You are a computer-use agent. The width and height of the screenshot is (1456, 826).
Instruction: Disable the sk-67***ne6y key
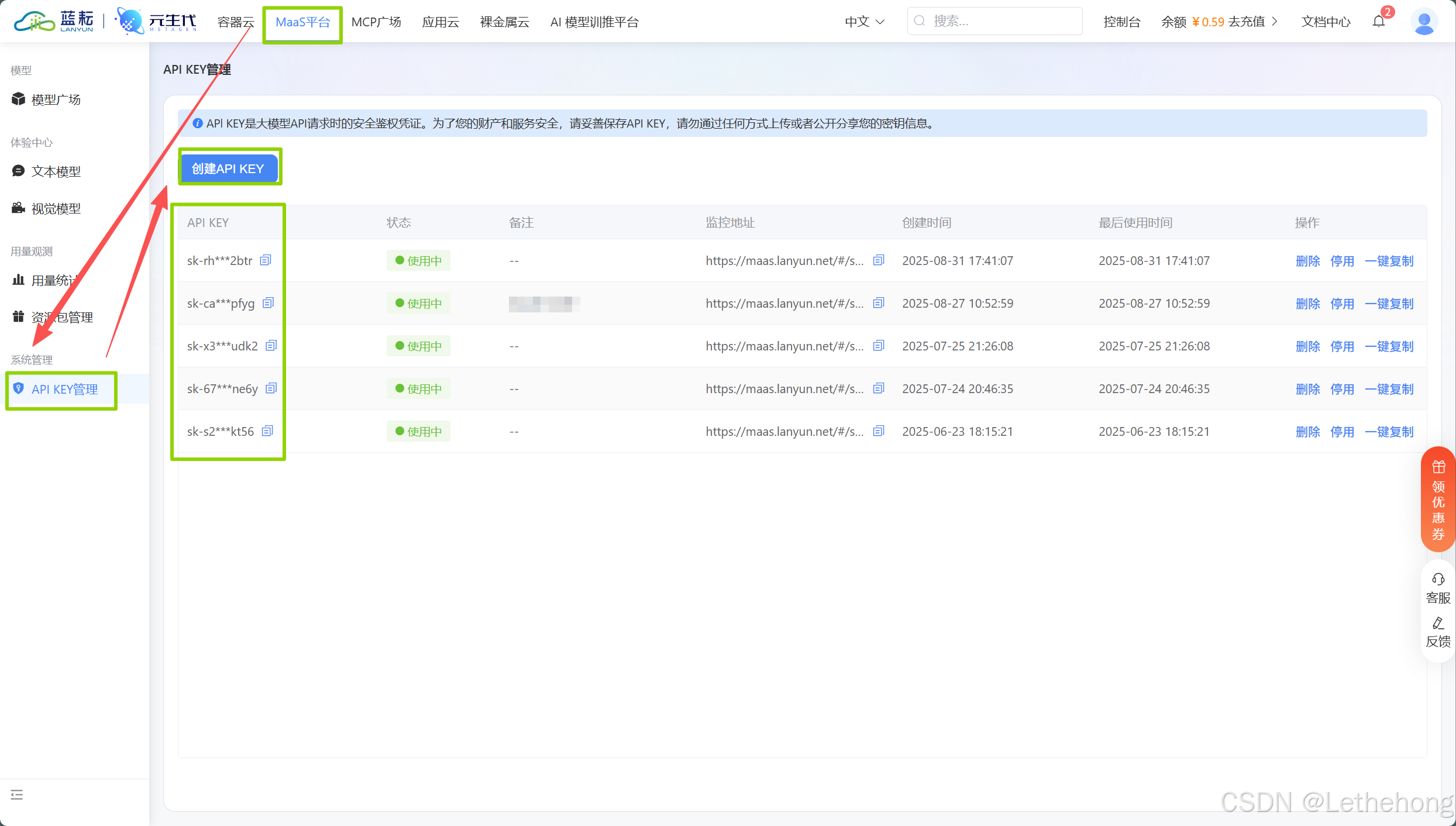click(x=1342, y=389)
